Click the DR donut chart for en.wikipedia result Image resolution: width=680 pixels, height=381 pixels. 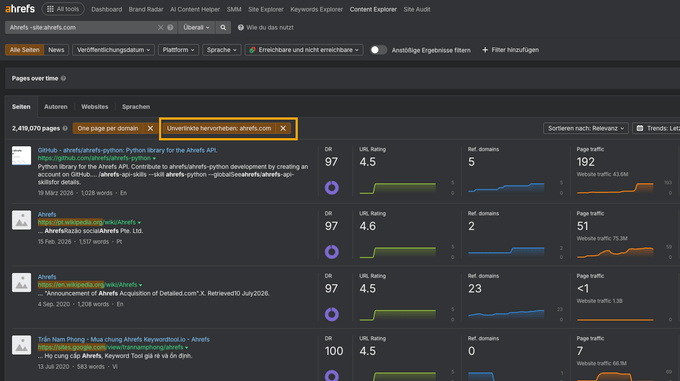[x=332, y=314]
